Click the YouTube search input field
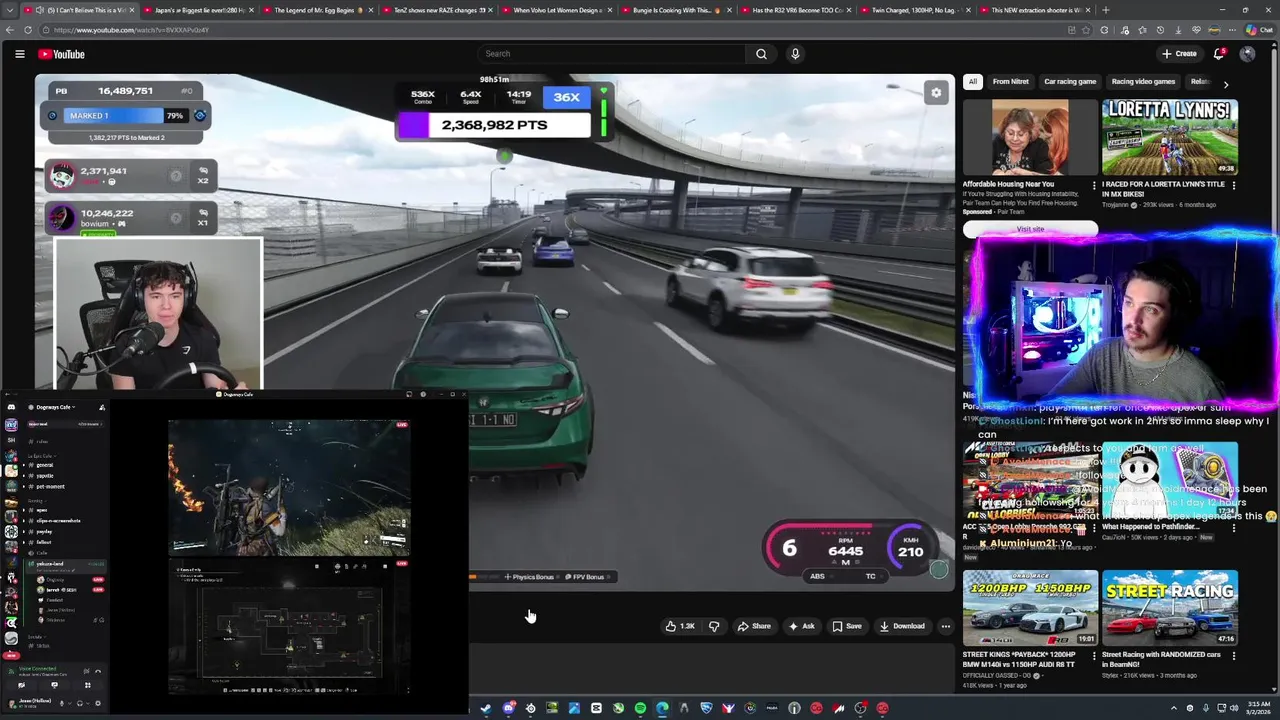Screen dimensions: 1280x720 [x=612, y=54]
